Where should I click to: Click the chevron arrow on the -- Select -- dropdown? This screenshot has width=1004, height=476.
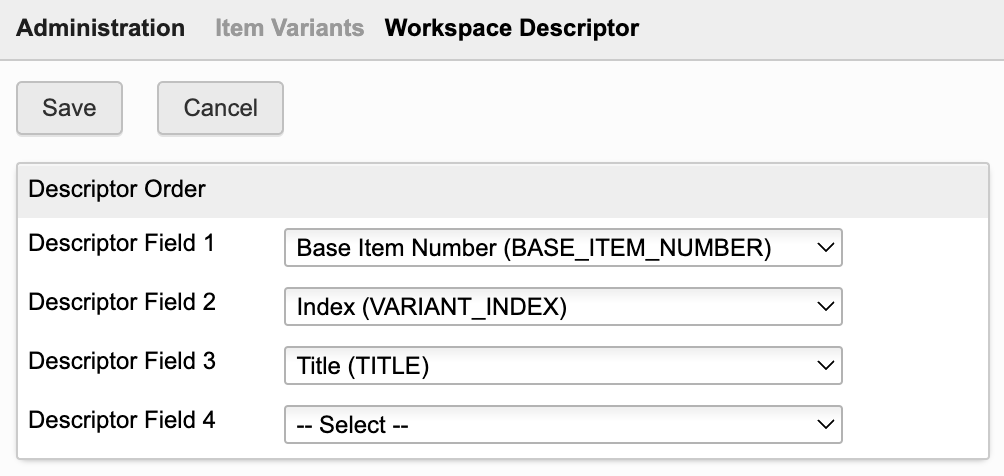[825, 424]
